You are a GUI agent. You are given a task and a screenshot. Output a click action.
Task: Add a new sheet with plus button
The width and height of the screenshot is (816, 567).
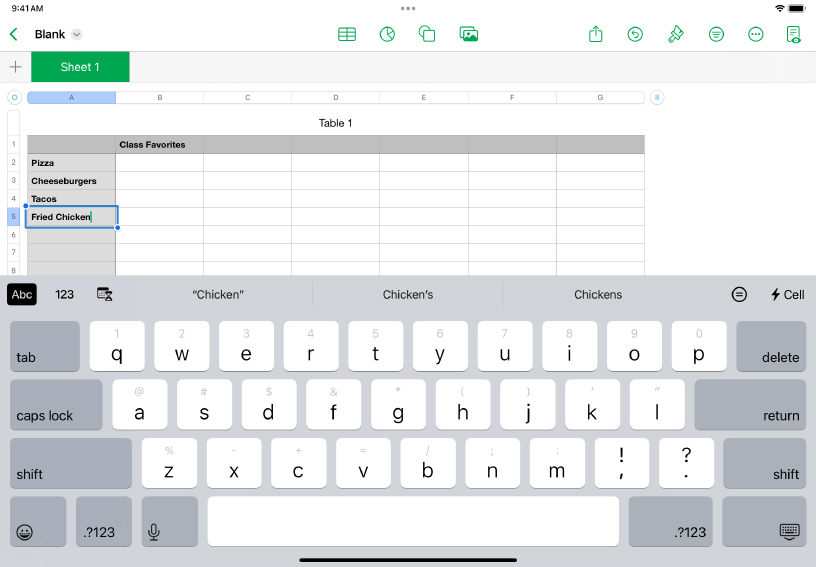point(15,67)
